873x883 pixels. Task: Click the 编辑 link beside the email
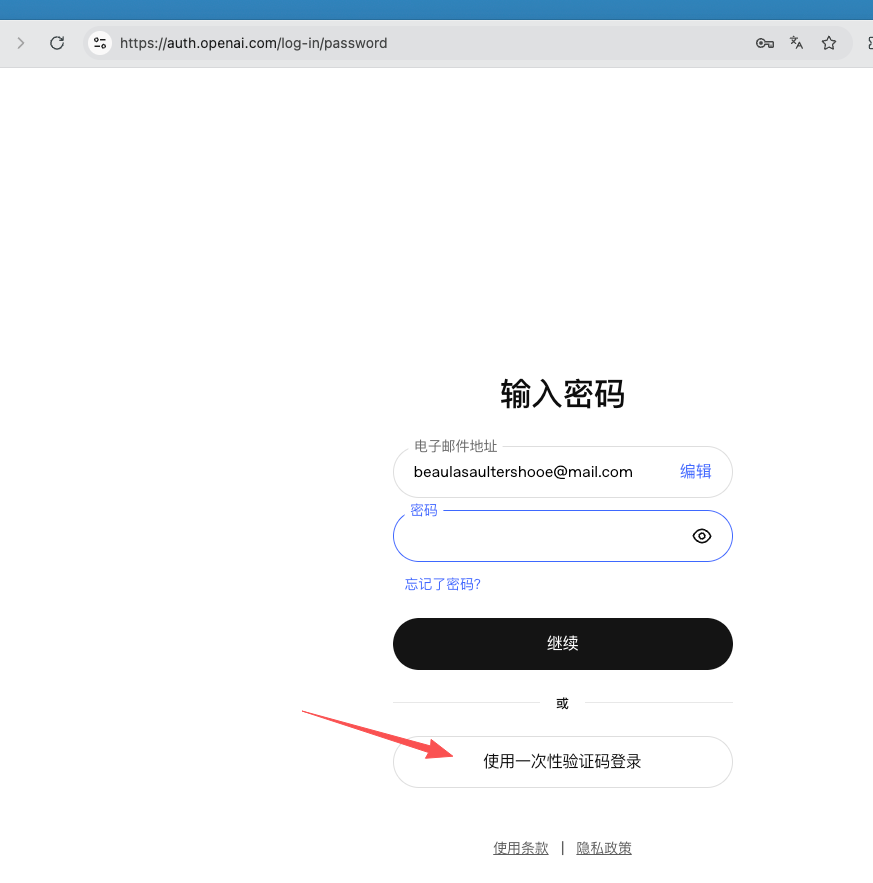point(696,471)
